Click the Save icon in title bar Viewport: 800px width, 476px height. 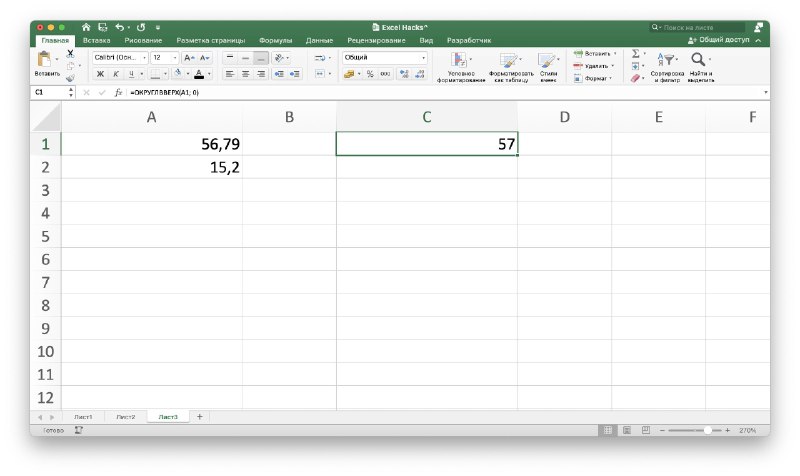103,27
